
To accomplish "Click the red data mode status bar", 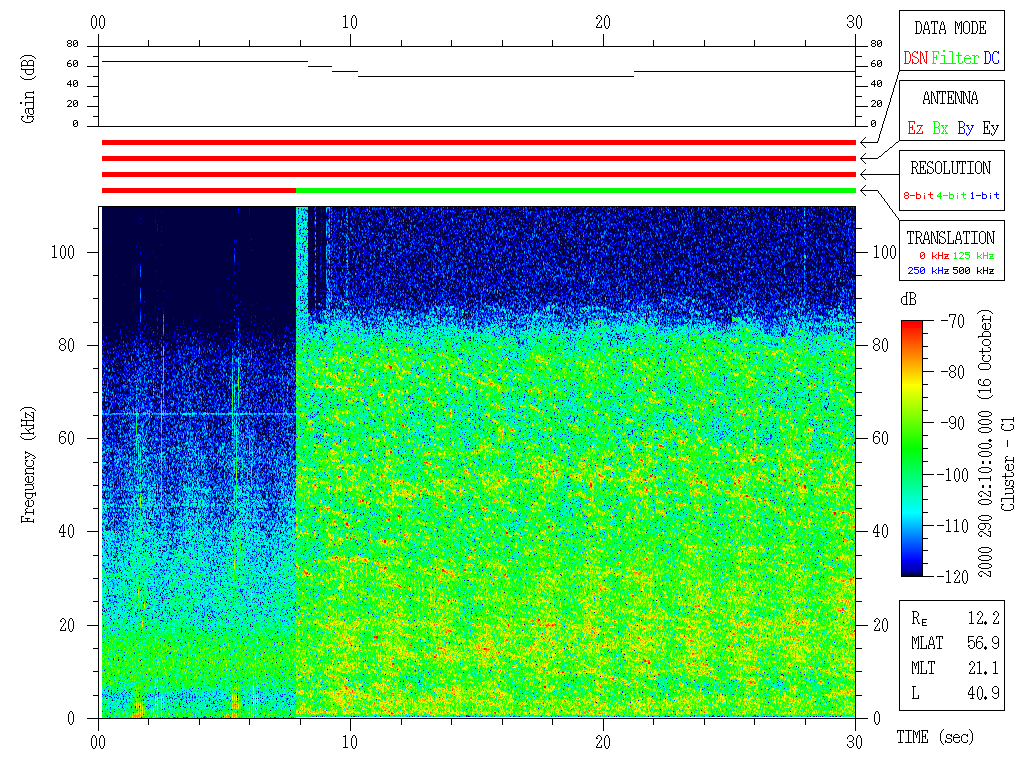I will tap(478, 142).
